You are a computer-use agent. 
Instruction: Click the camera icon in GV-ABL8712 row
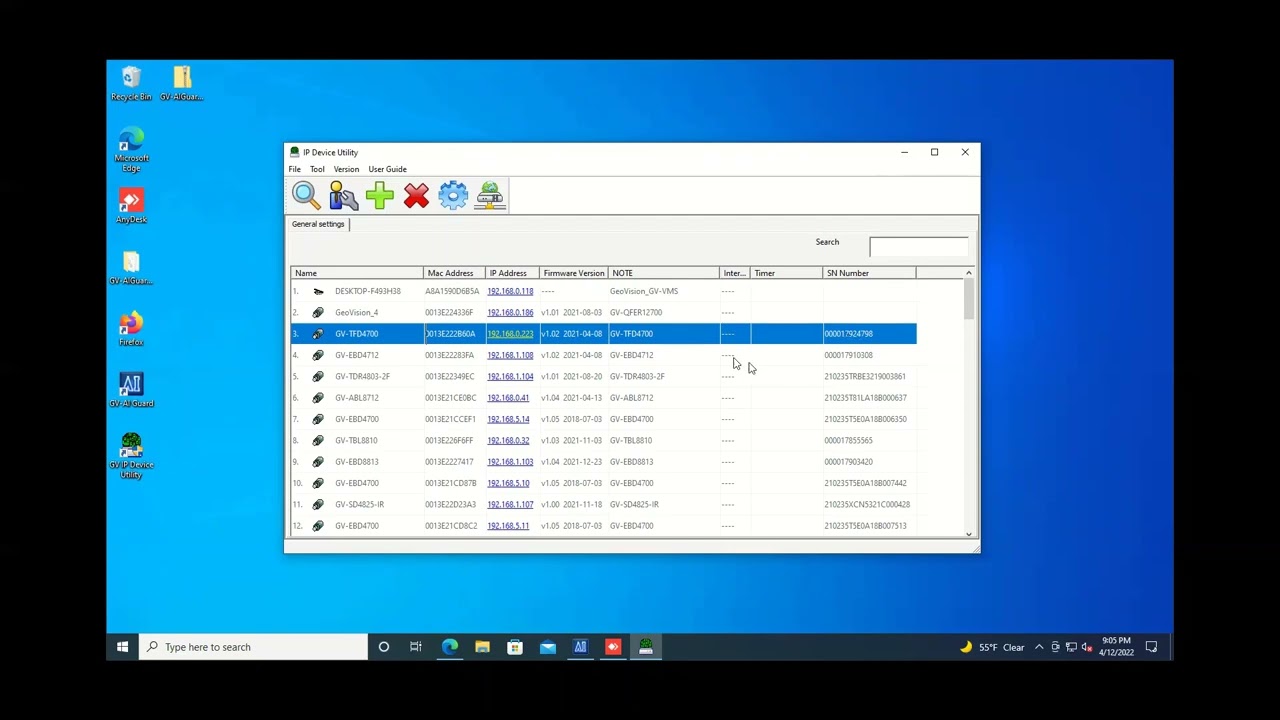[318, 398]
